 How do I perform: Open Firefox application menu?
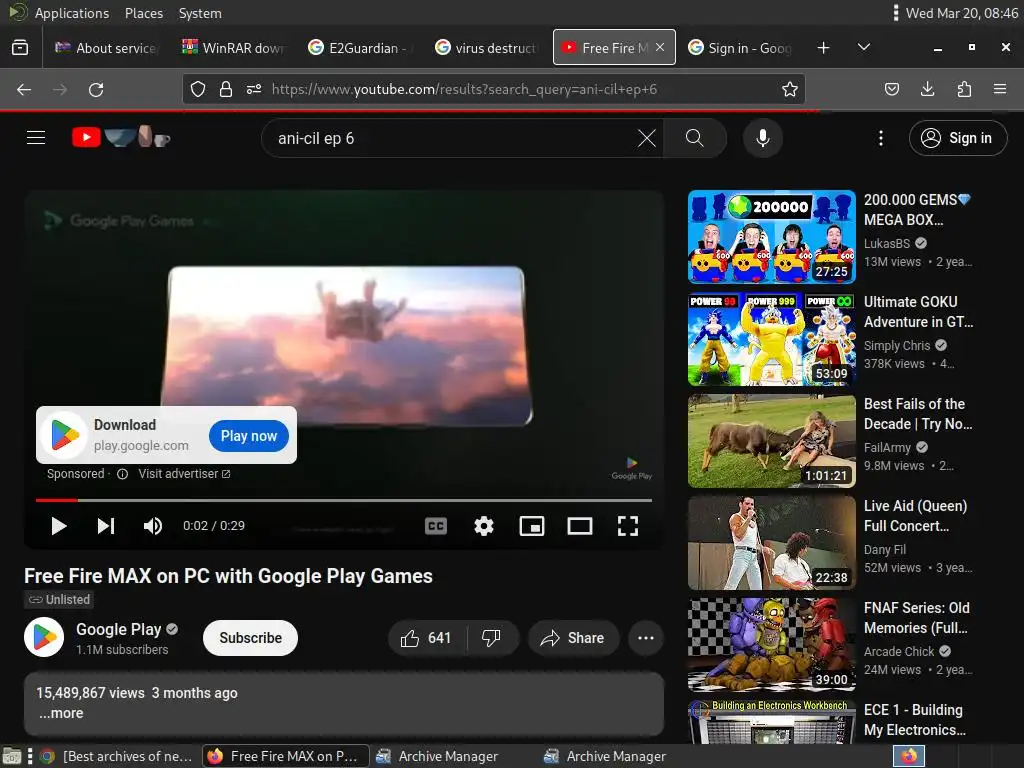(x=1000, y=89)
